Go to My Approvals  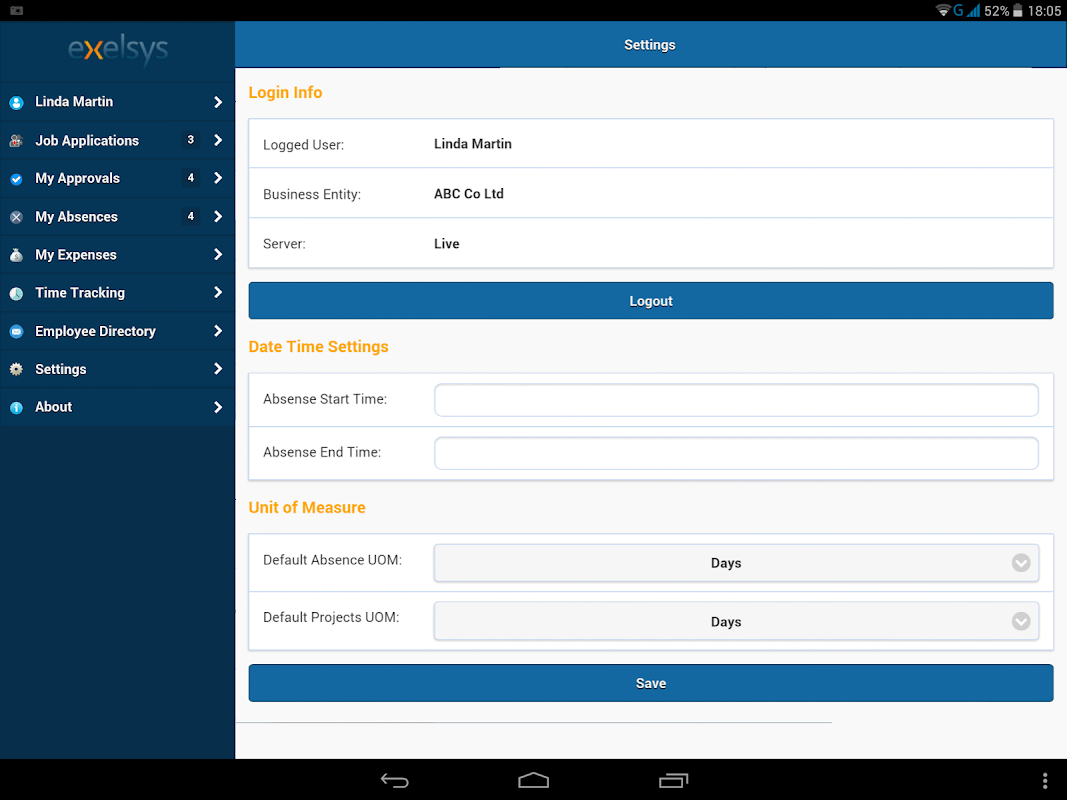coord(117,178)
